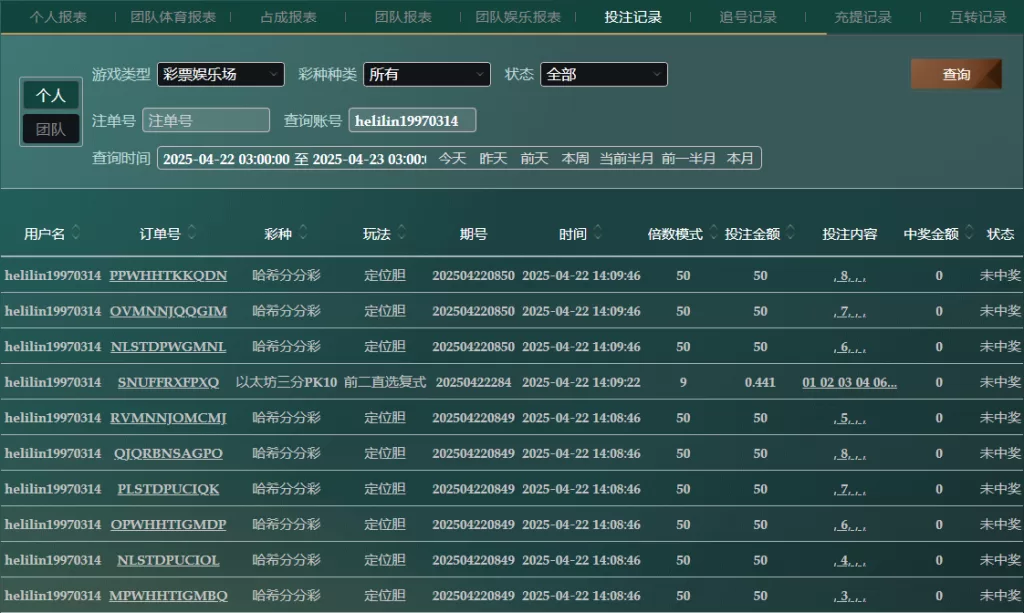The image size is (1024, 613).
Task: Choose 本周 quick date range
Action: [575, 159]
